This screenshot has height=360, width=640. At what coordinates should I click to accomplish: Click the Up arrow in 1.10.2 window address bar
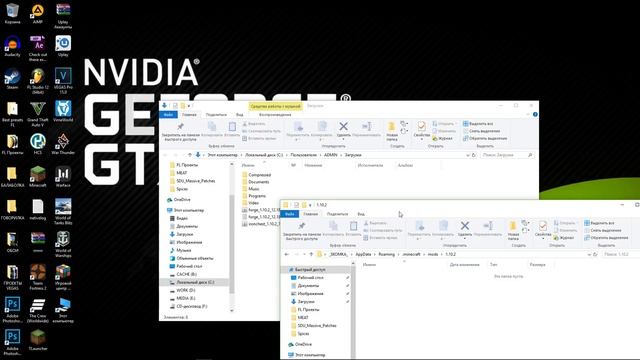pyautogui.click(x=311, y=254)
